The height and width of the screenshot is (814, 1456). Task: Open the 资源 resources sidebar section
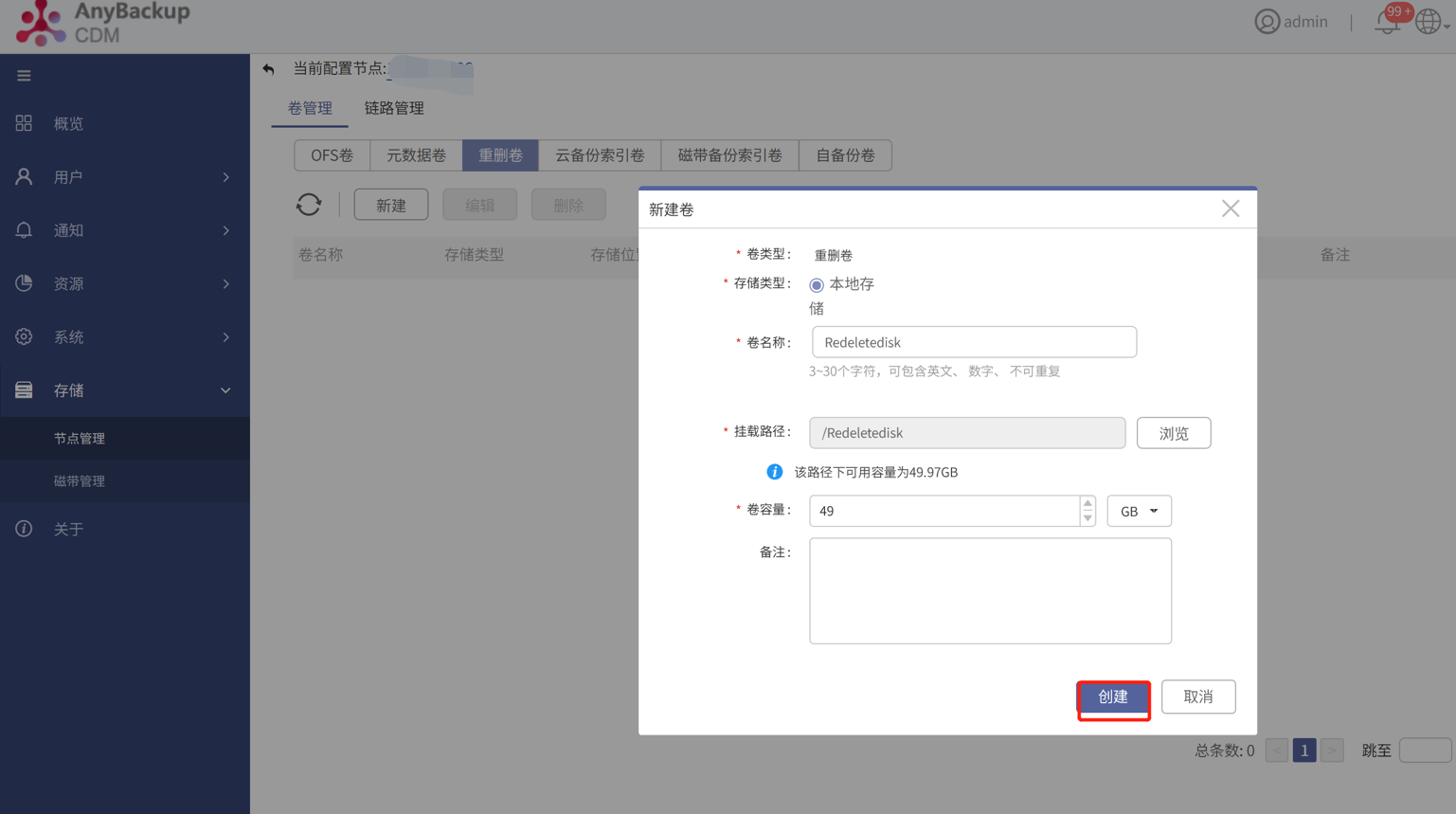point(66,282)
